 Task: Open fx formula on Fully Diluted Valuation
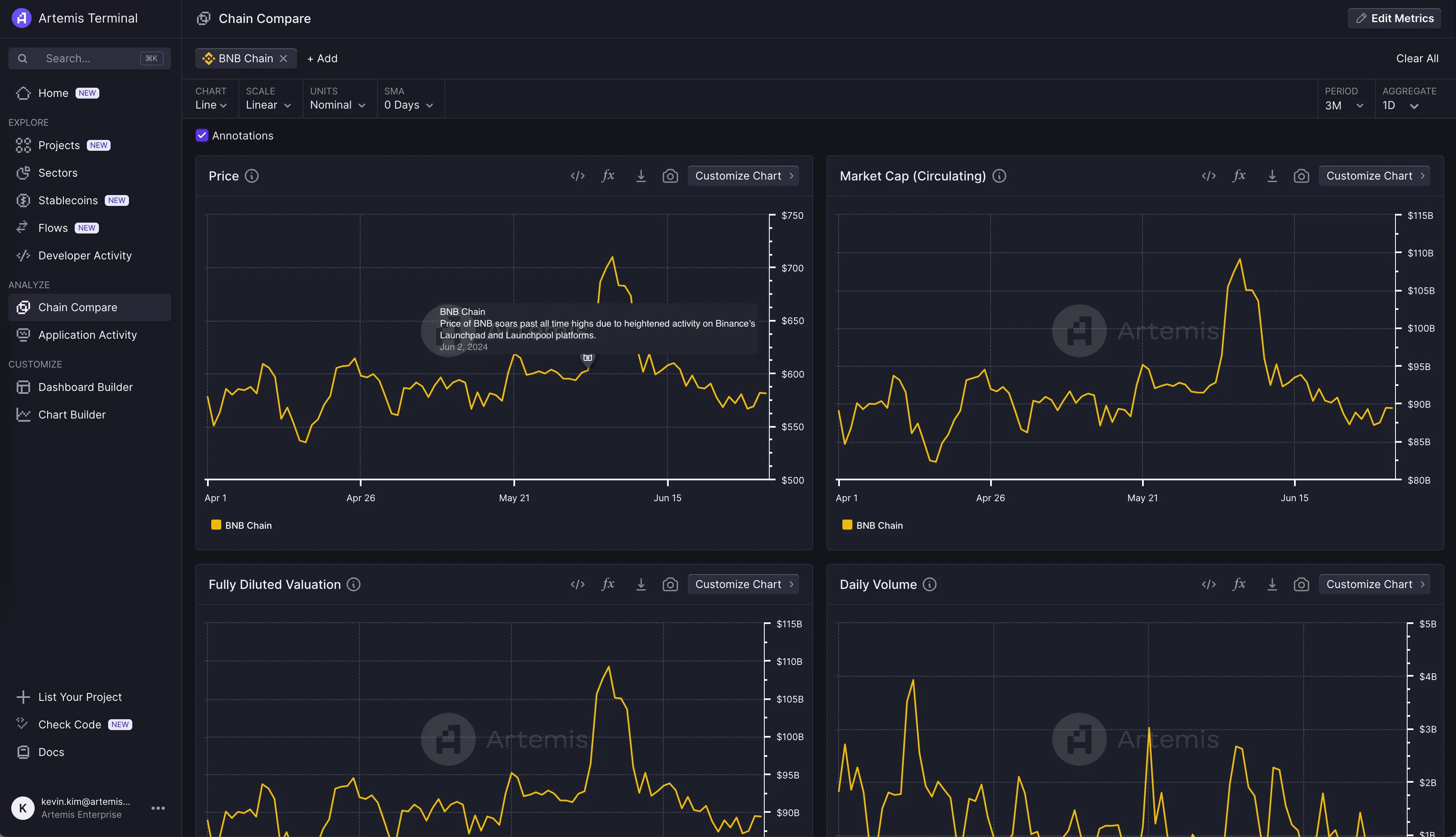coord(608,585)
